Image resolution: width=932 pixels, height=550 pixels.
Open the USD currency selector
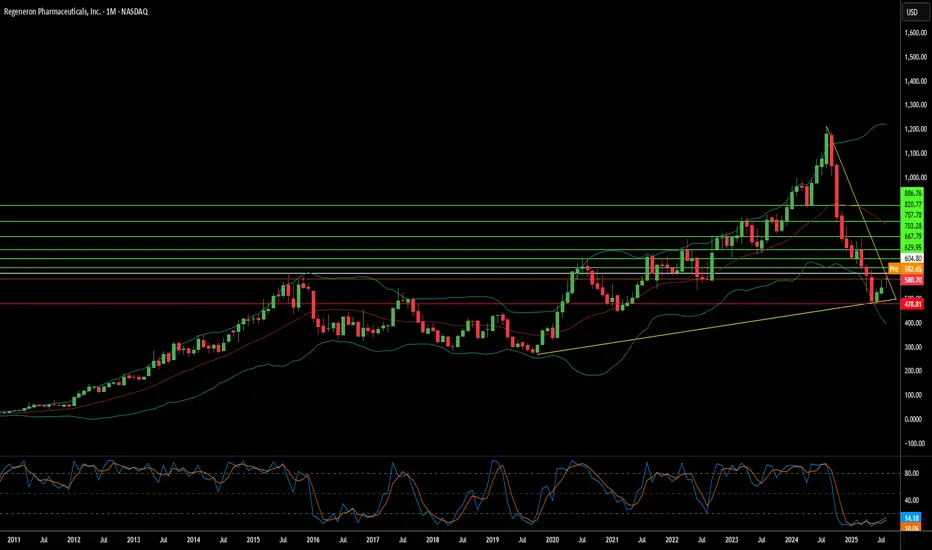pos(912,12)
